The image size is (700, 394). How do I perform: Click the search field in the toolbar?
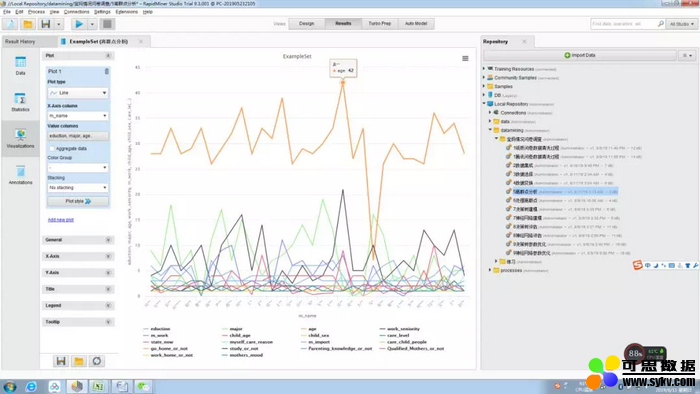click(x=623, y=24)
